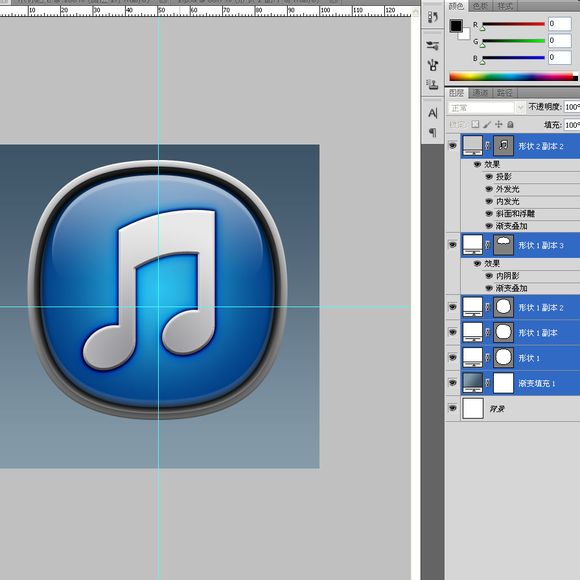
Task: Click the foreground color swatch
Action: (456, 26)
